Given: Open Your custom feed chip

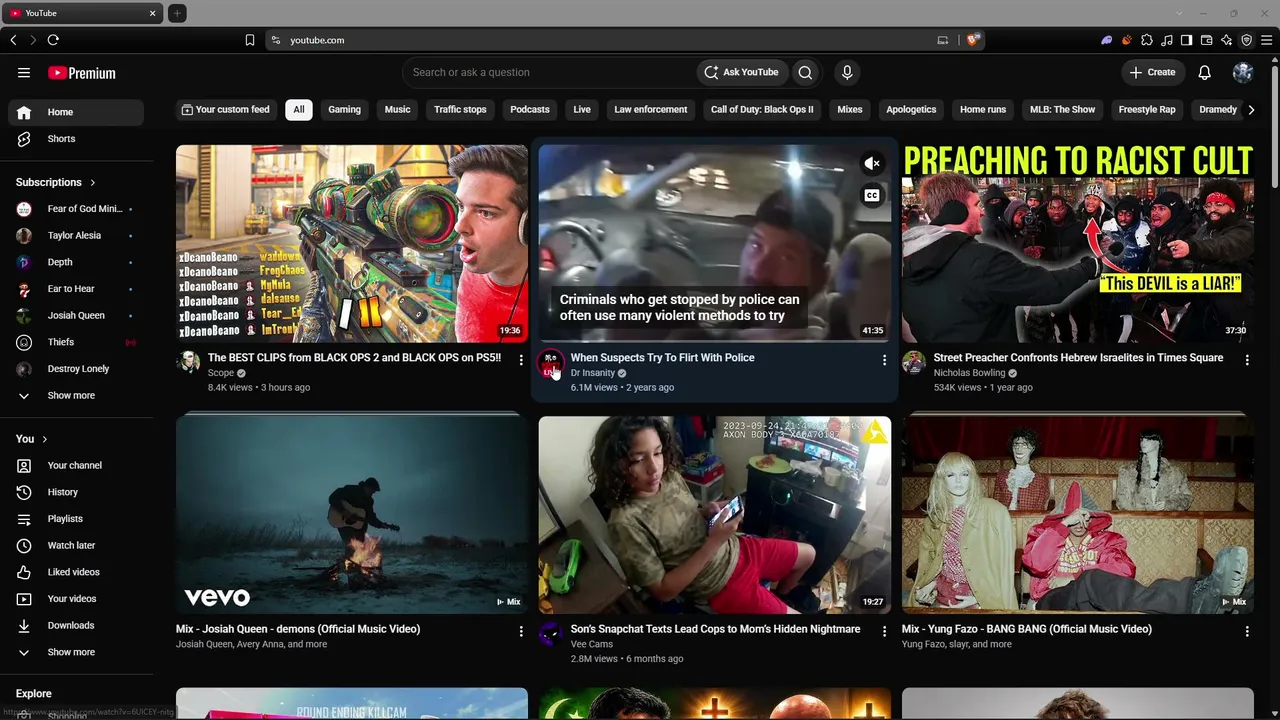Looking at the screenshot, I should point(226,109).
